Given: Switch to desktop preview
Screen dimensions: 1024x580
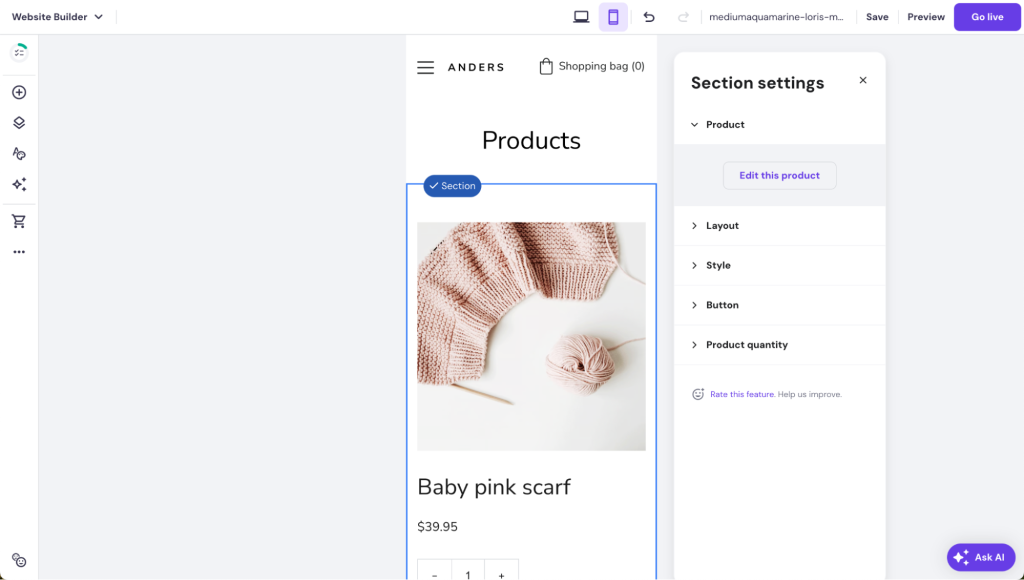Looking at the screenshot, I should pyautogui.click(x=581, y=16).
